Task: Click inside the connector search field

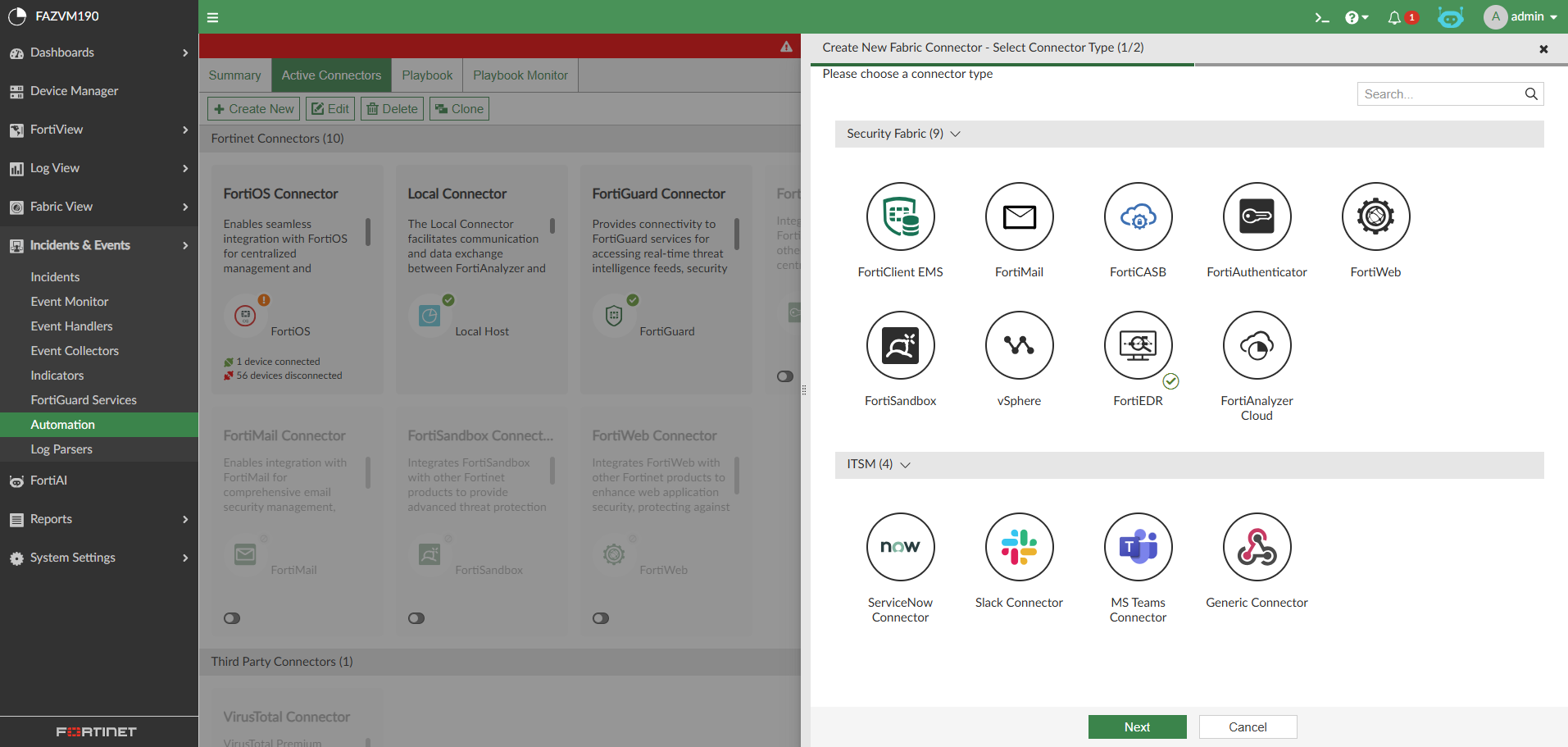Action: click(x=1438, y=93)
